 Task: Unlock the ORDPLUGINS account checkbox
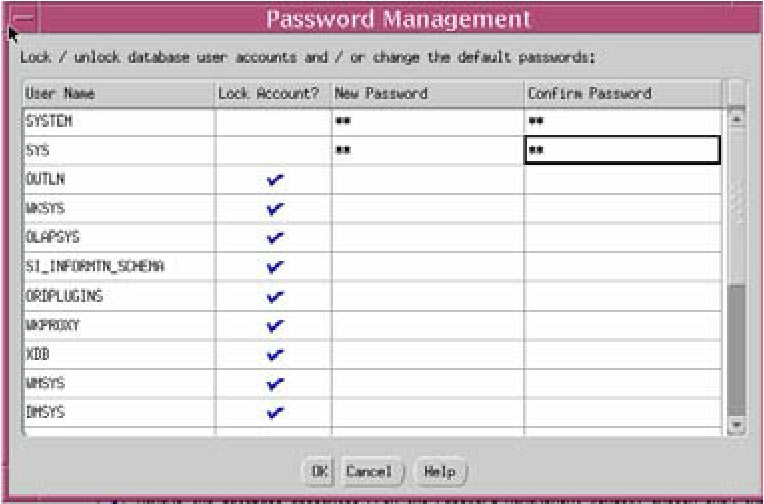click(x=275, y=297)
